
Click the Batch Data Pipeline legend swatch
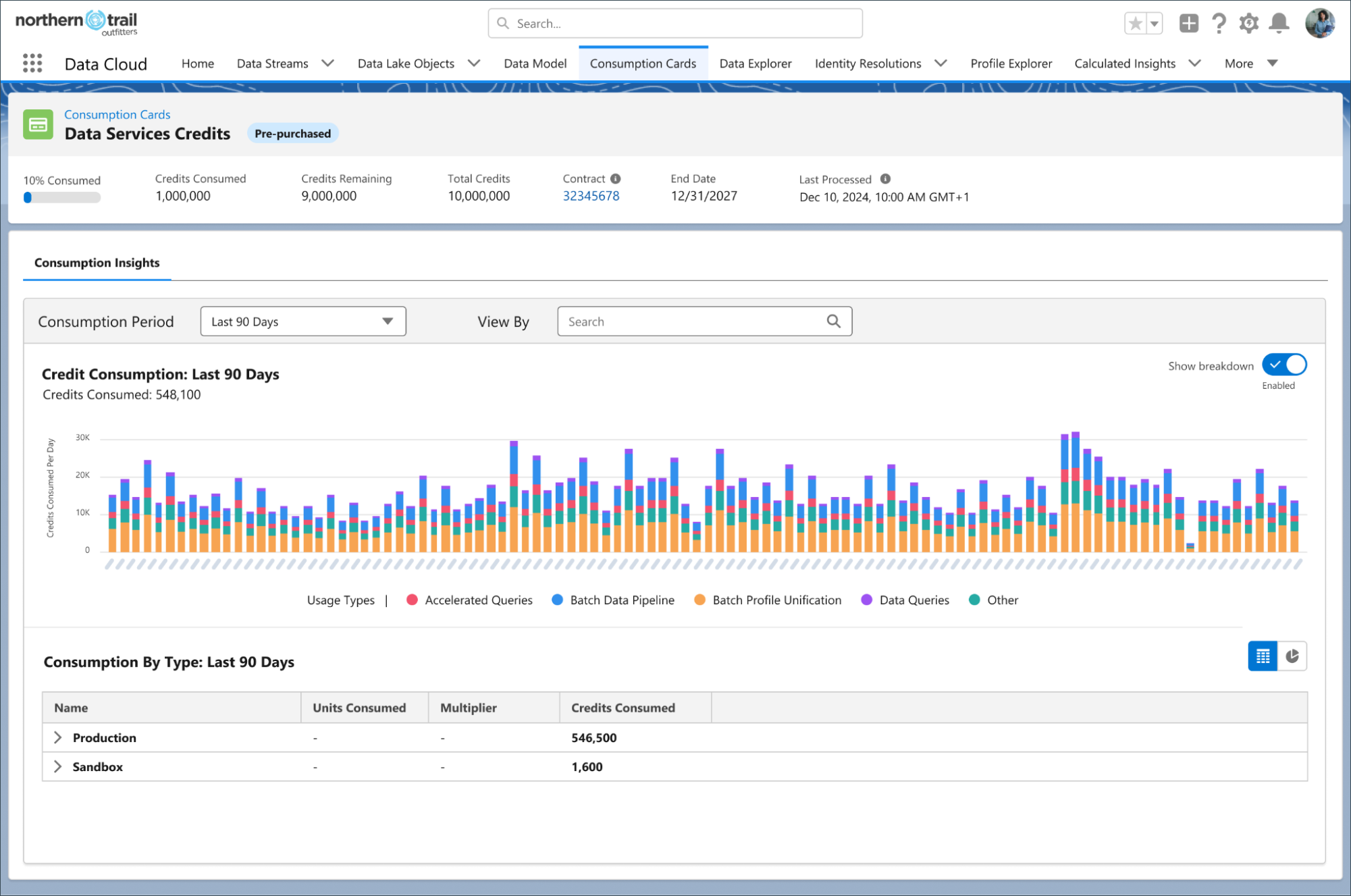[557, 600]
